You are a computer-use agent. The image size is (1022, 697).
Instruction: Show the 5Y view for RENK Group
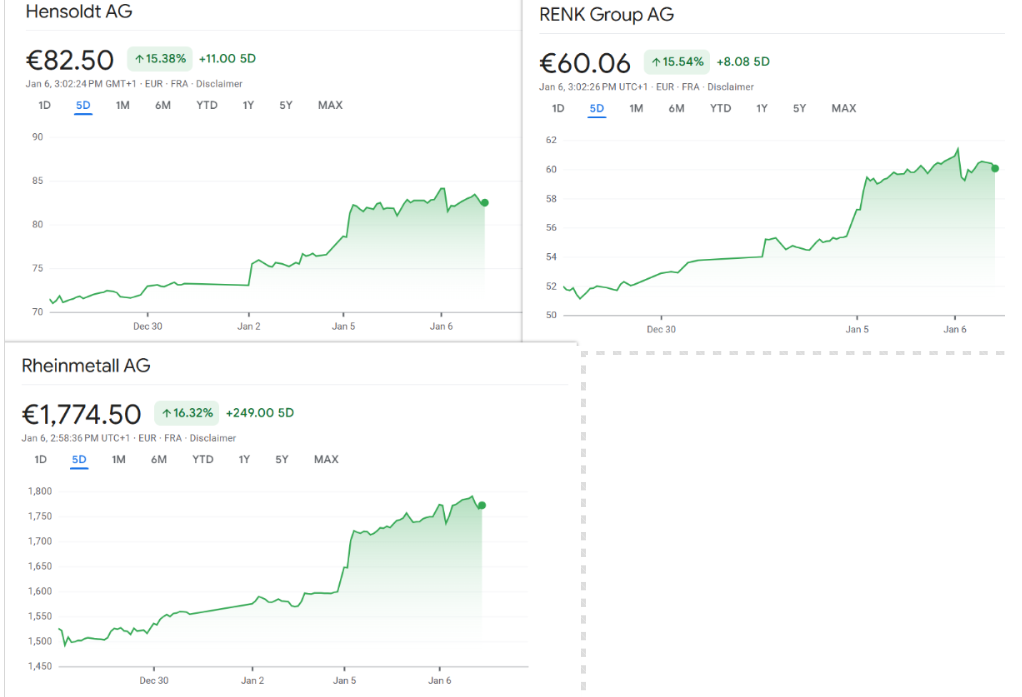[x=799, y=108]
